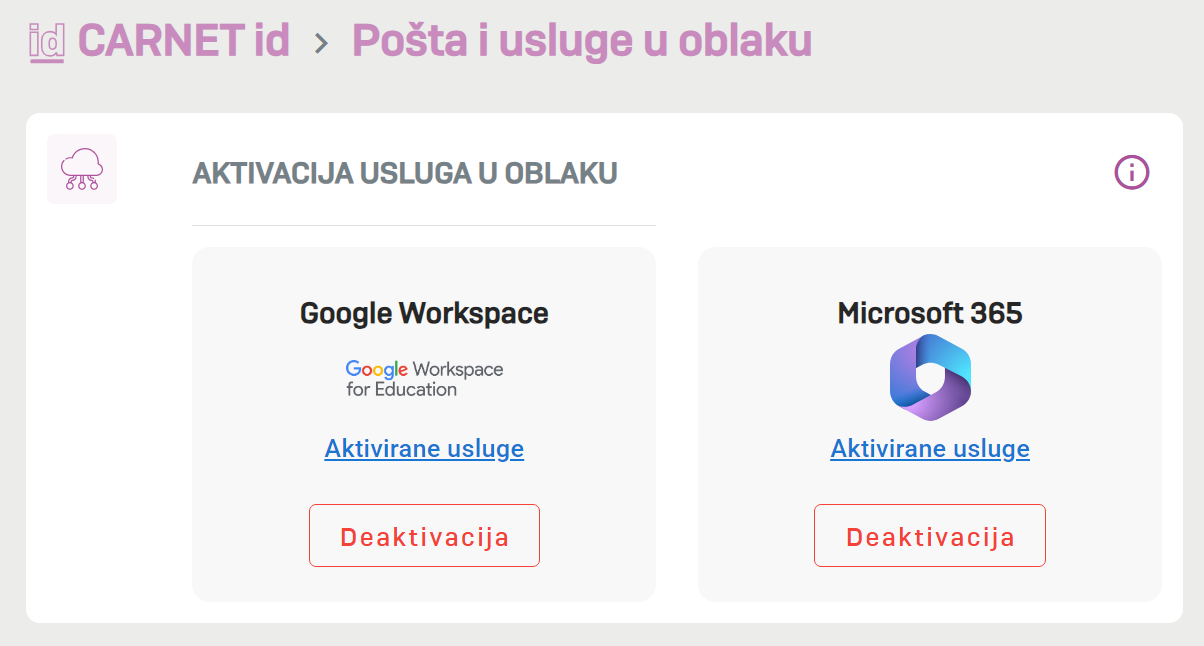Click the Google Workspace card title
1204x646 pixels.
pos(424,313)
